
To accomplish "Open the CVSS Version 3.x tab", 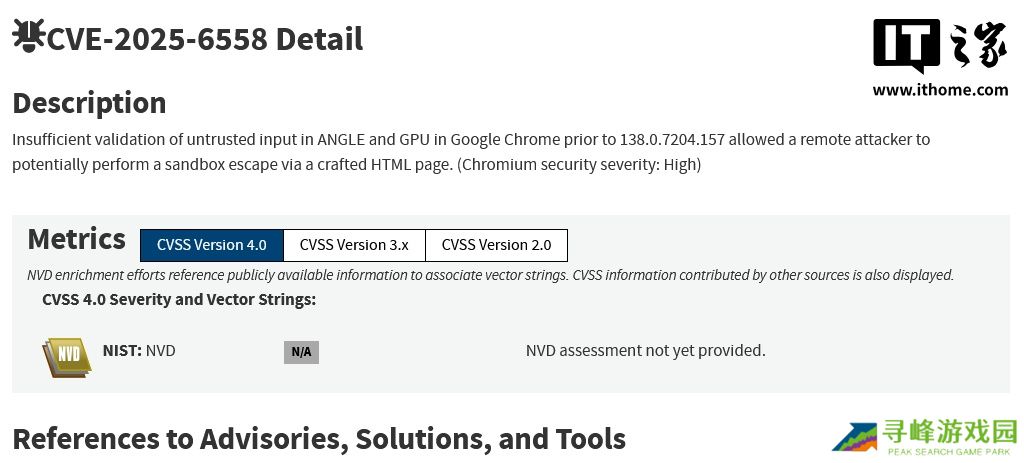I will point(354,245).
